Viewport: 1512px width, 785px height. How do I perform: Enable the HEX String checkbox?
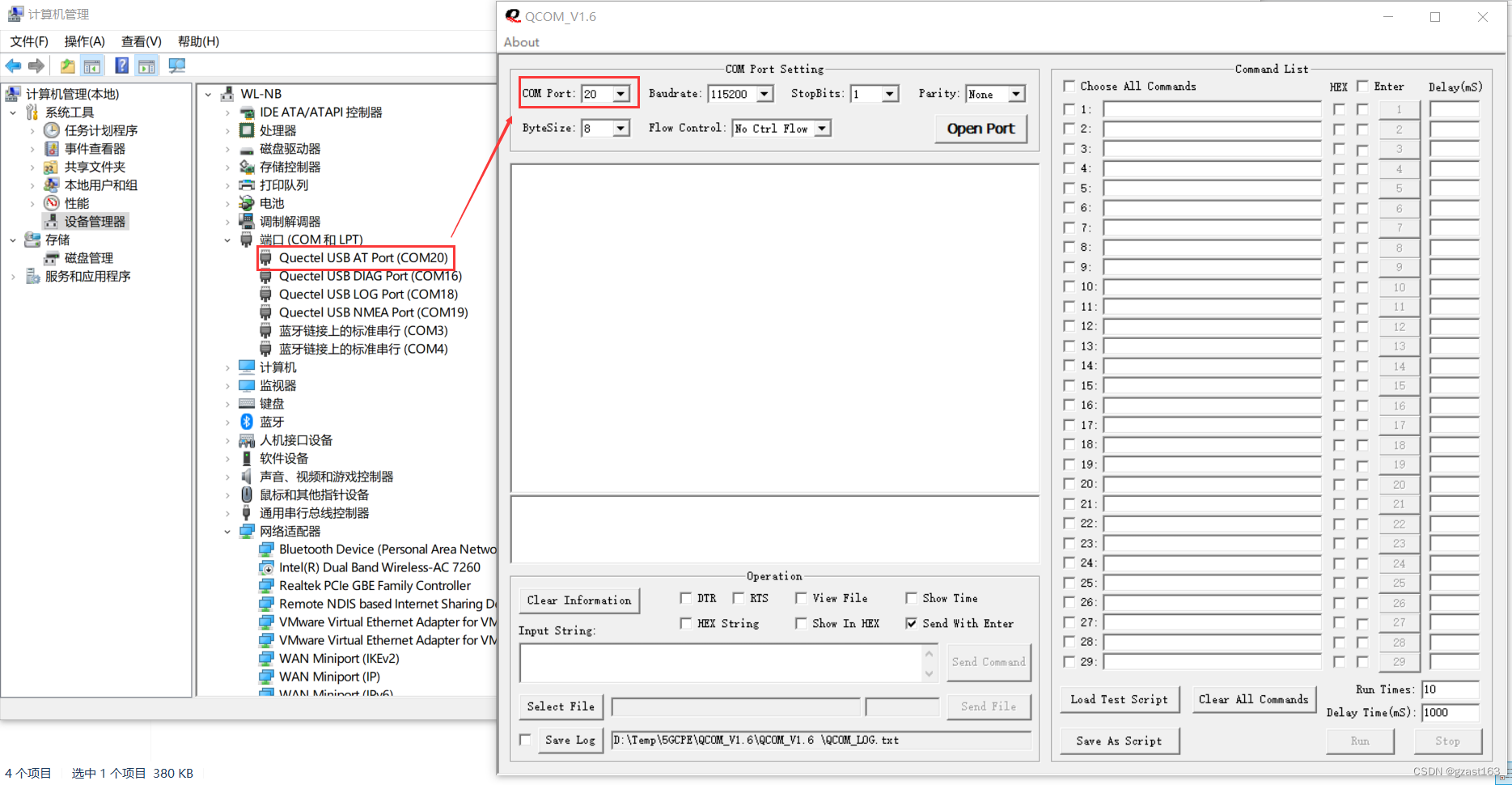coord(686,623)
